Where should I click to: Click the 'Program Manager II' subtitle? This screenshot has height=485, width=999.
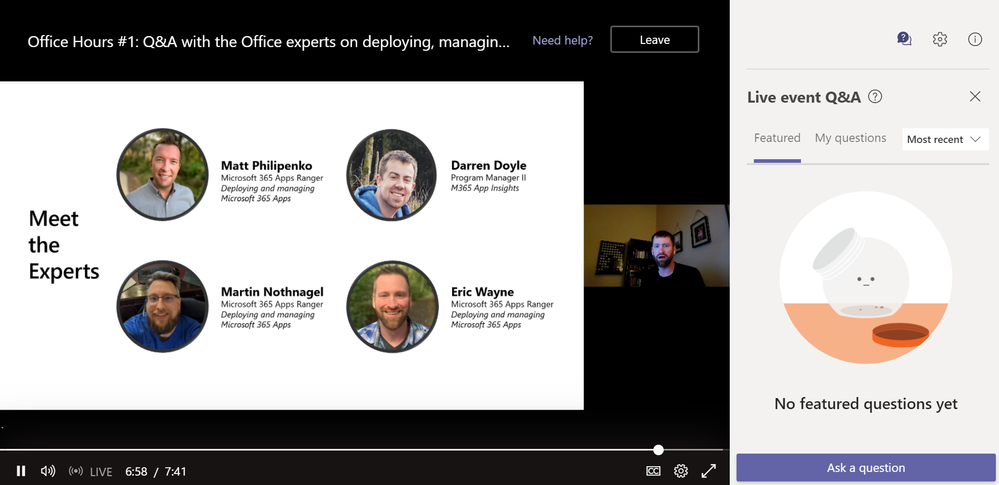tap(488, 178)
